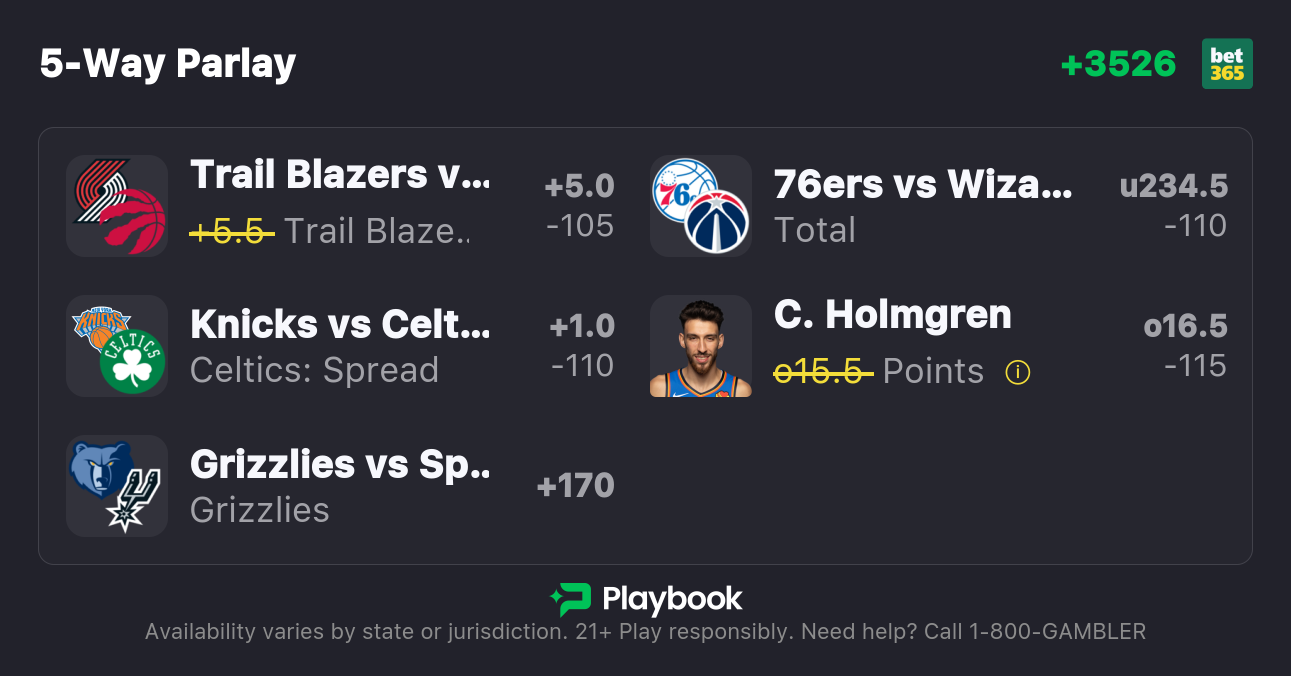Click the o16.5 Holmgren points line
Image resolution: width=1291 pixels, height=676 pixels.
point(1185,326)
